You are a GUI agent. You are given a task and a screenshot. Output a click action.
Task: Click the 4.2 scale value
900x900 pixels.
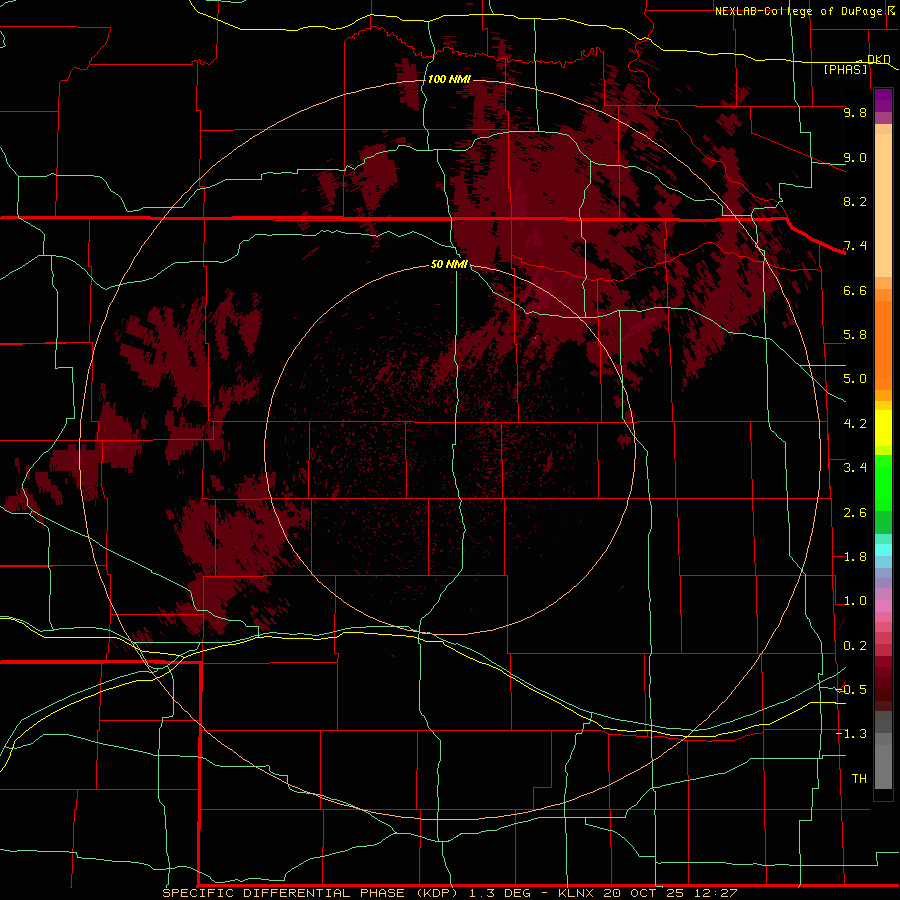pyautogui.click(x=855, y=424)
